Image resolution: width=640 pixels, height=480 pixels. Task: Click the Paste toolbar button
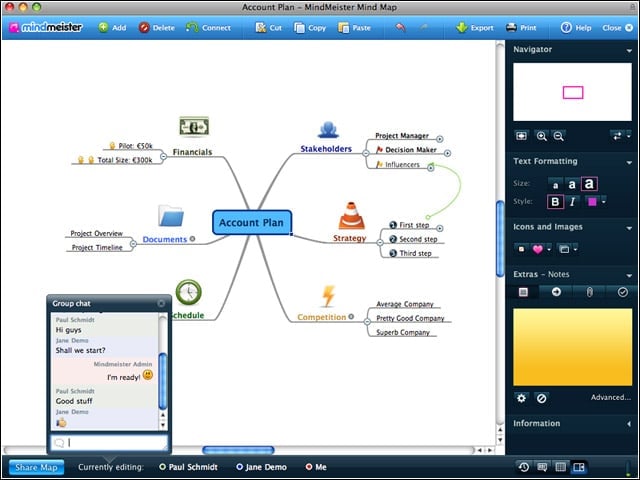point(354,28)
